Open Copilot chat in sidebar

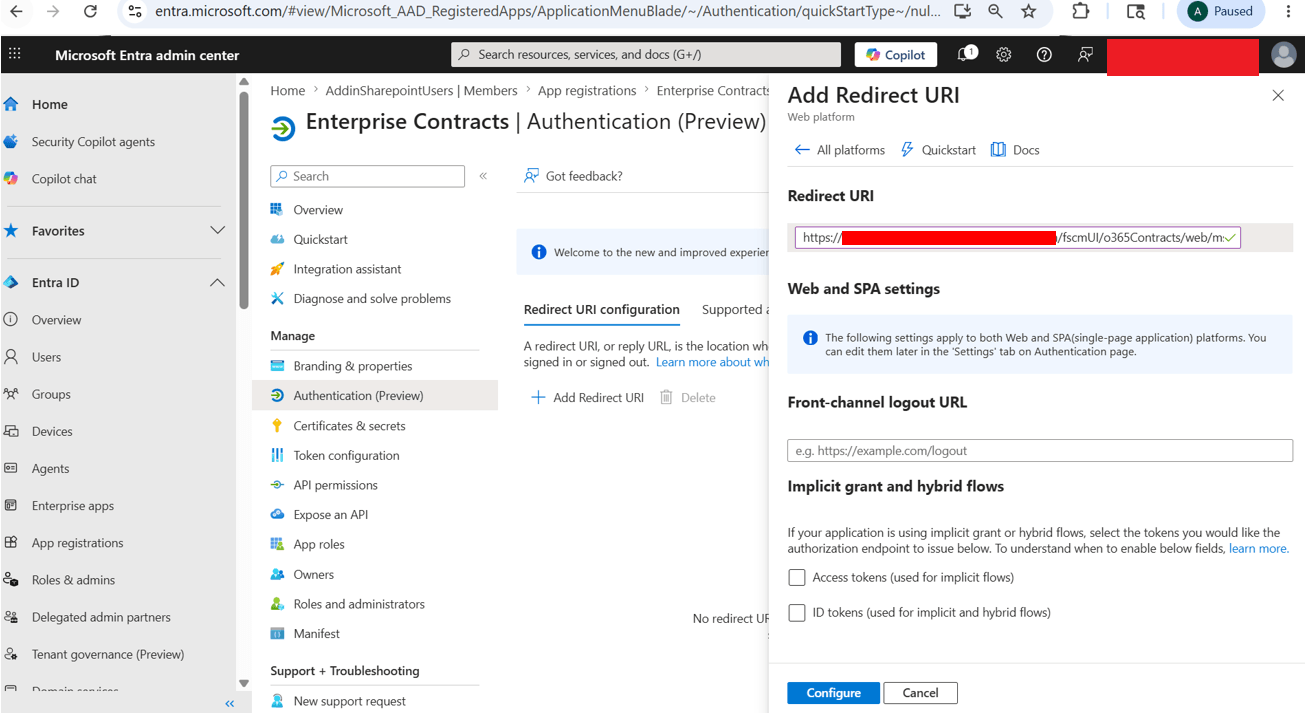coord(64,179)
